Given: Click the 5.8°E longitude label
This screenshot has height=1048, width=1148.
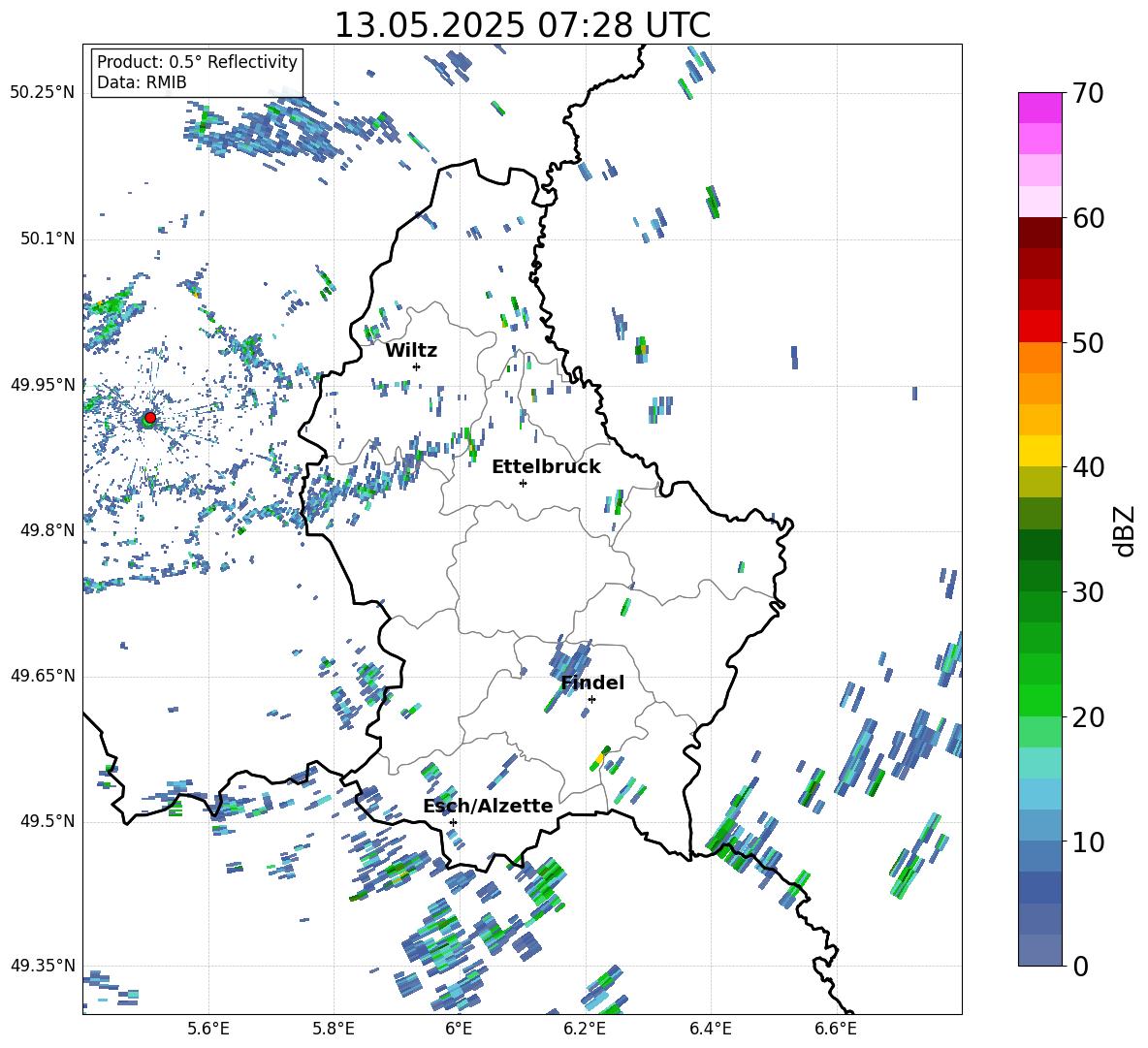Looking at the screenshot, I should coord(334,1029).
